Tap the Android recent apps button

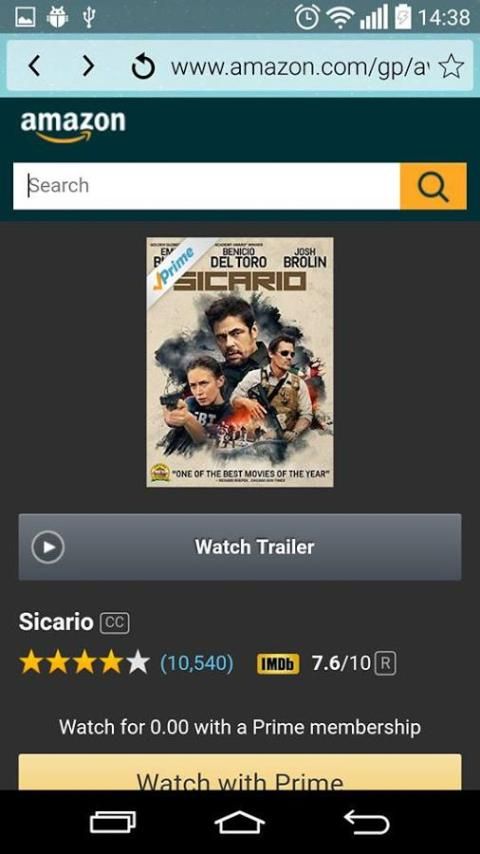click(113, 822)
